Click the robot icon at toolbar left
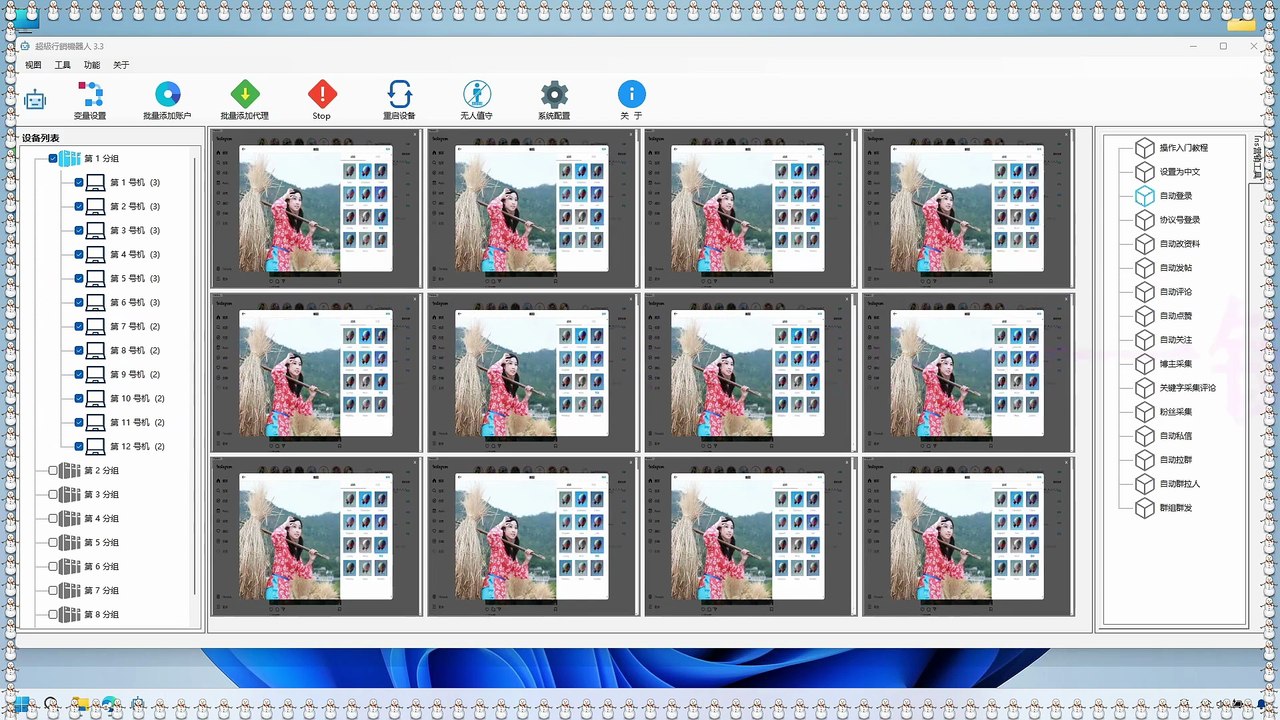Viewport: 1280px width, 720px height. pyautogui.click(x=35, y=100)
